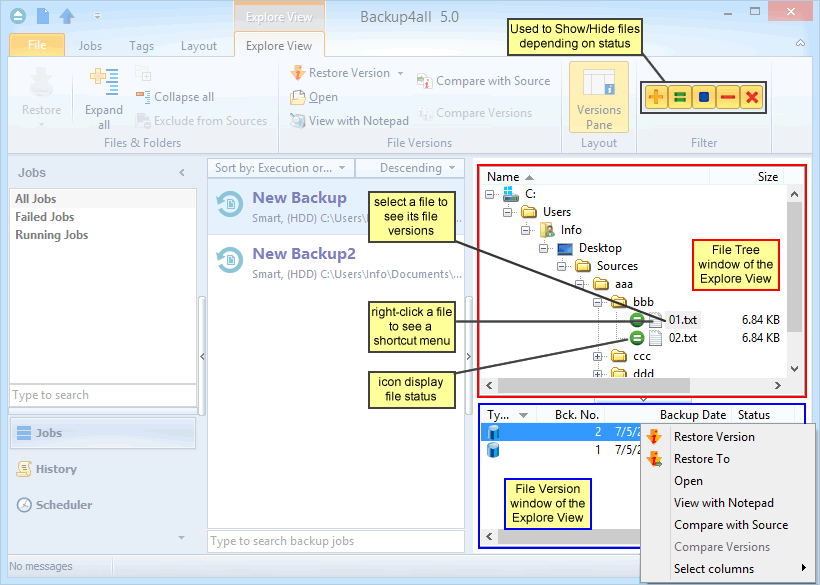The height and width of the screenshot is (585, 820).
Task: Collapse the Jobs navigation pane
Action: click(x=182, y=173)
